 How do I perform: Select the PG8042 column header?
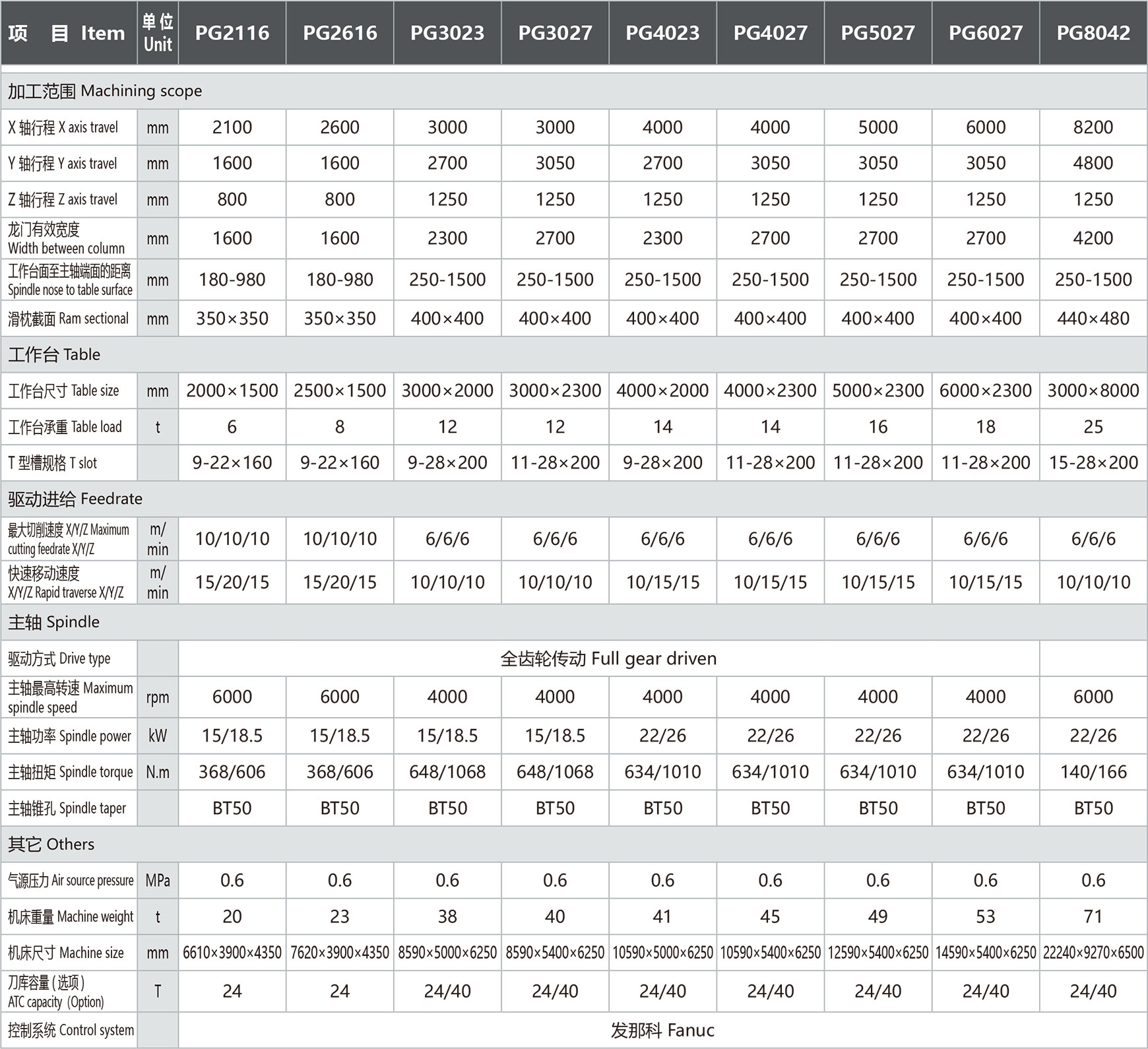[x=1093, y=33]
